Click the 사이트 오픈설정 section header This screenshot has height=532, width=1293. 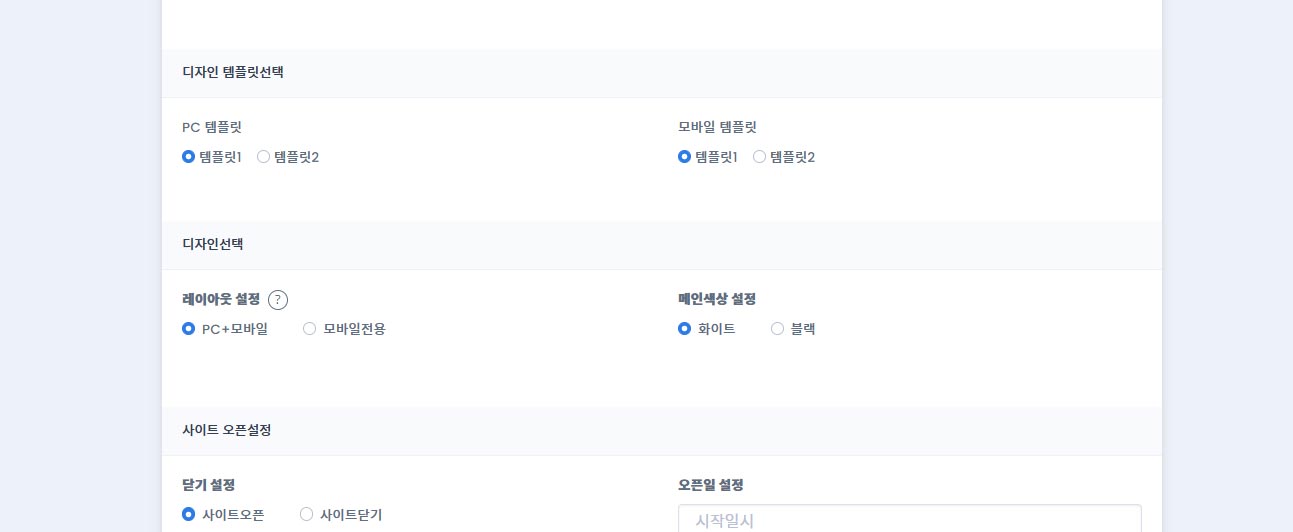click(x=227, y=430)
